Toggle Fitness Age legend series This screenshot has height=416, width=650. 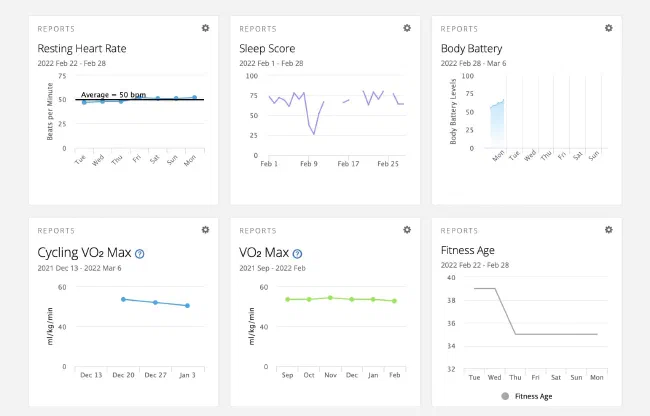tap(527, 396)
